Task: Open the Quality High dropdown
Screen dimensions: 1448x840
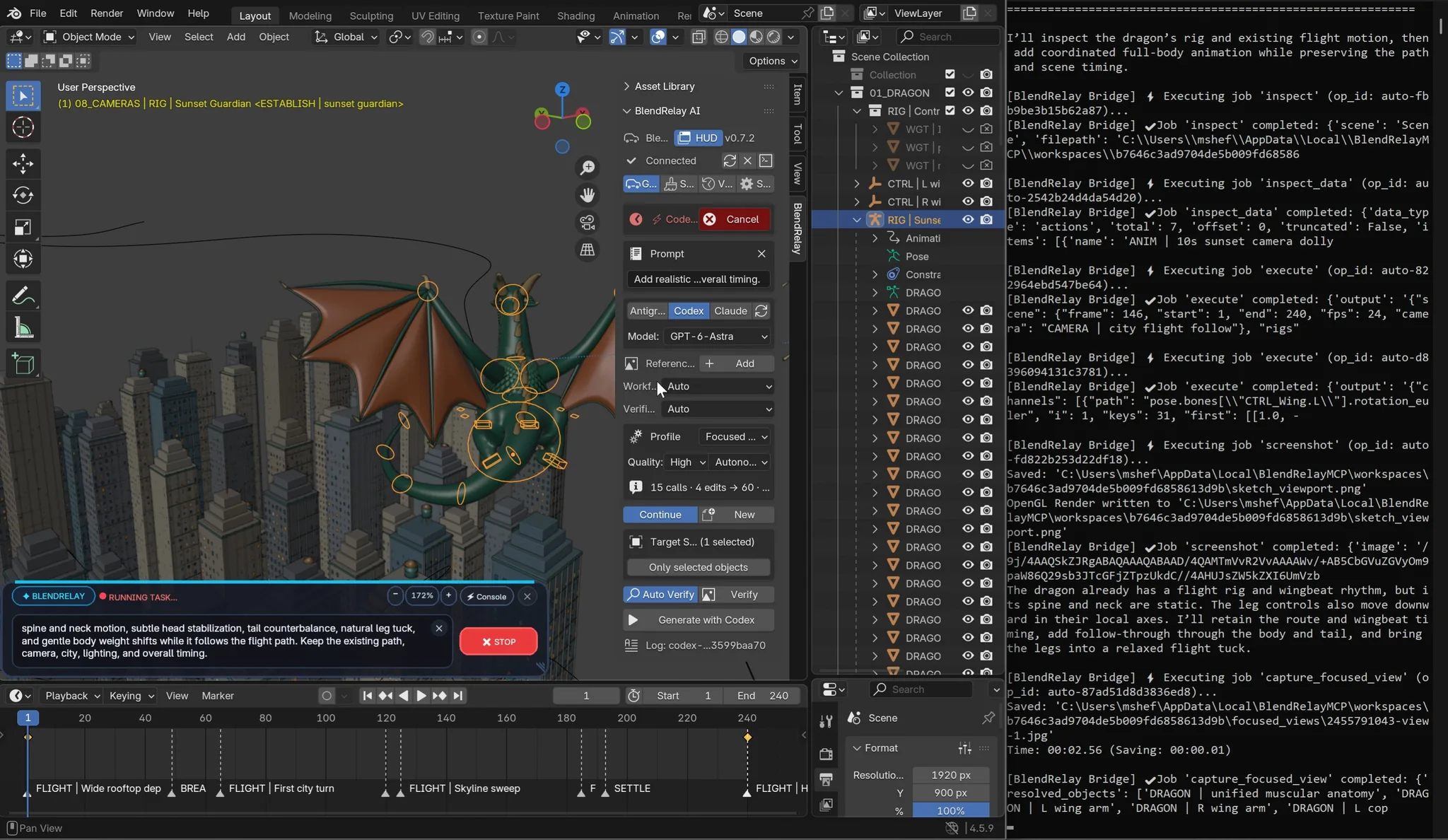Action: (x=687, y=462)
